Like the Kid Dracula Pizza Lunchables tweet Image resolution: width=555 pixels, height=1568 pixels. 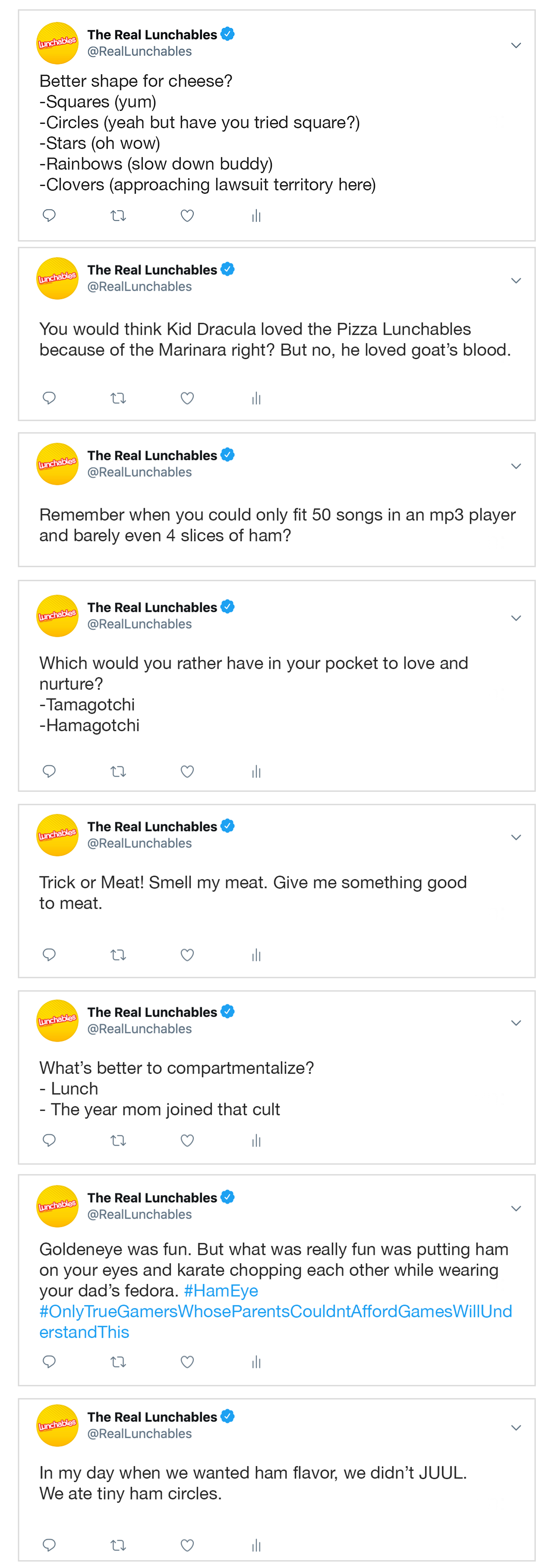coord(188,398)
